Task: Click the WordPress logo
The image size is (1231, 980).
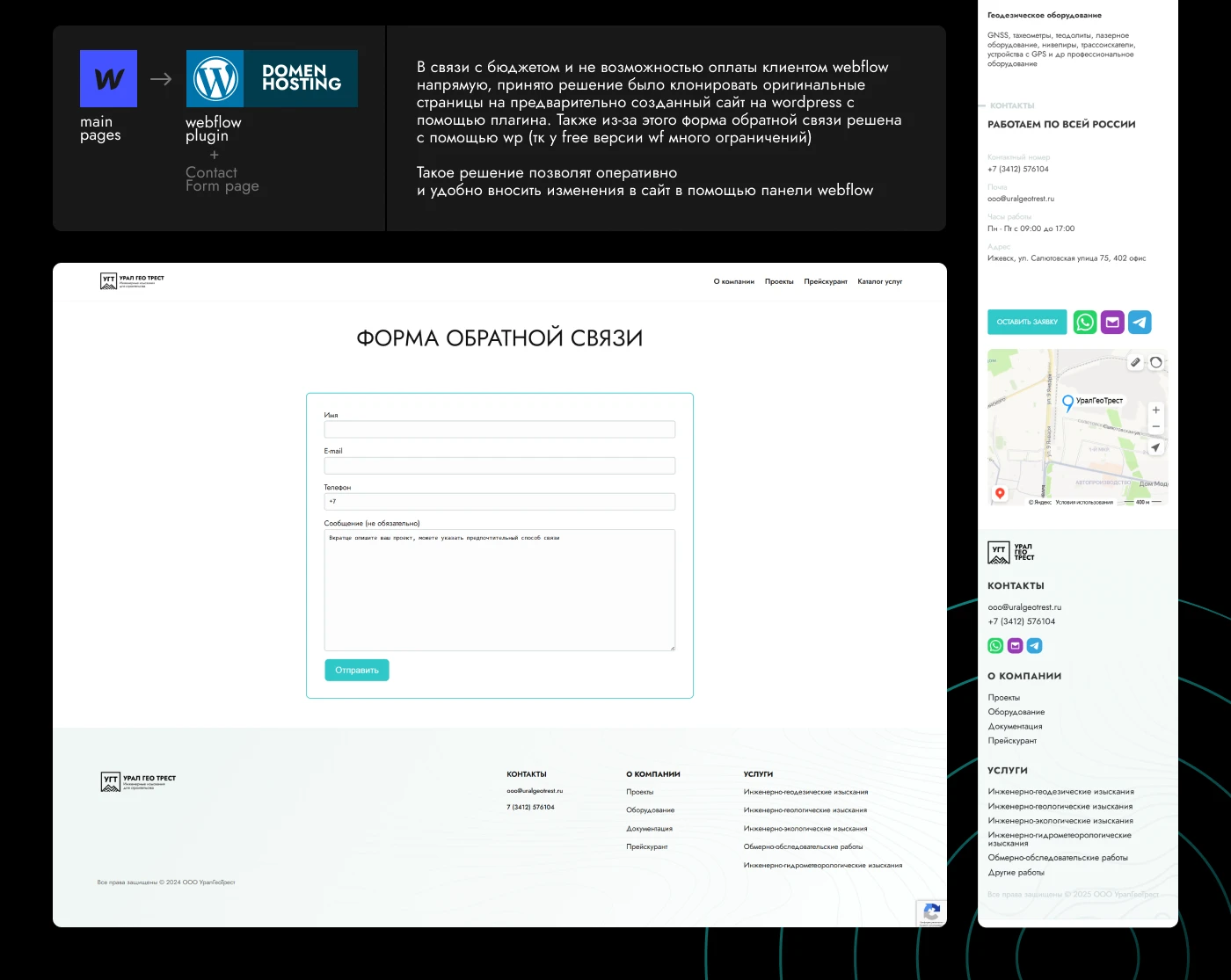Action: [x=215, y=78]
